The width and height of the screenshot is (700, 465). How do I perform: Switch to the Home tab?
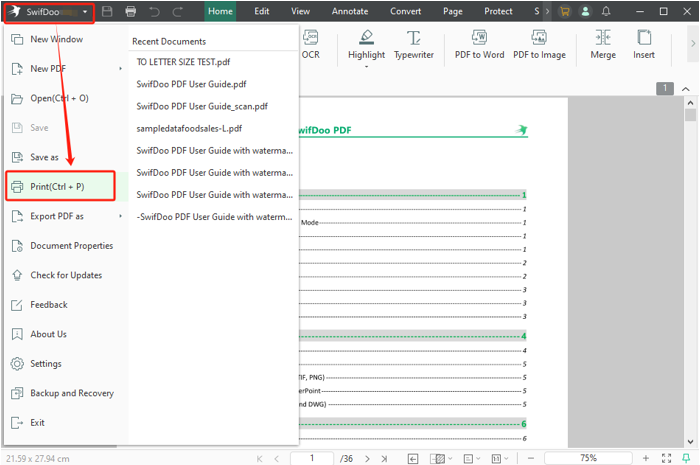coord(220,11)
